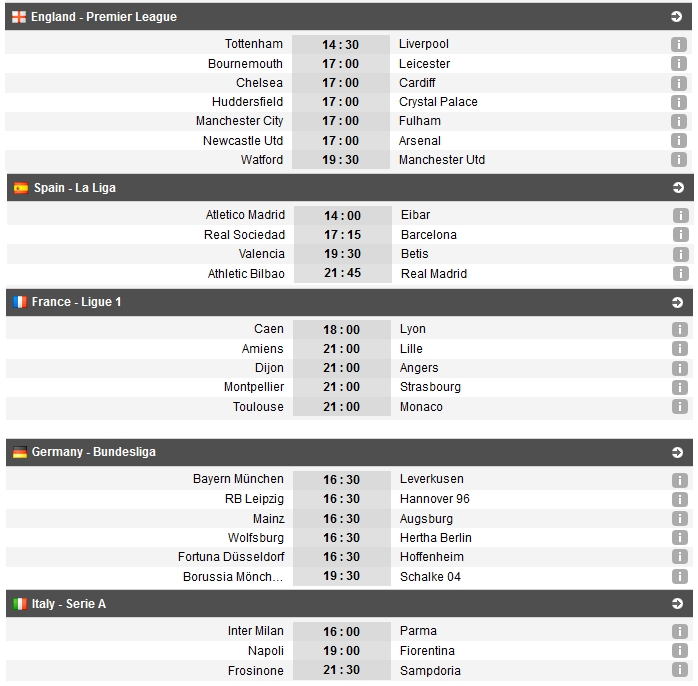The image size is (698, 686).
Task: Expand Germany Bundesliga arrow button
Action: [x=678, y=452]
